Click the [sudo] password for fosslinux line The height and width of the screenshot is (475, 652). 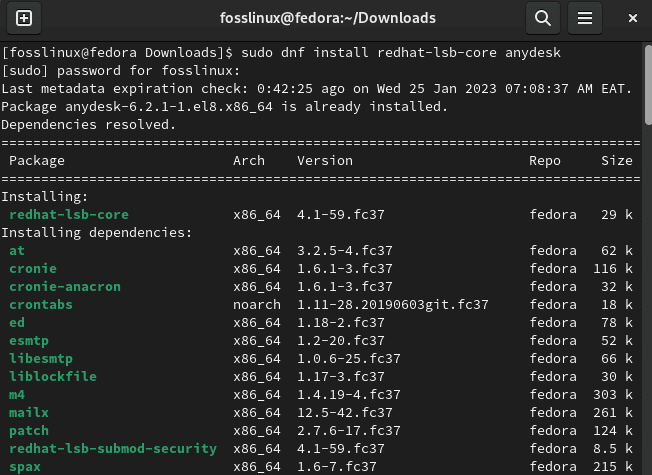[121, 71]
